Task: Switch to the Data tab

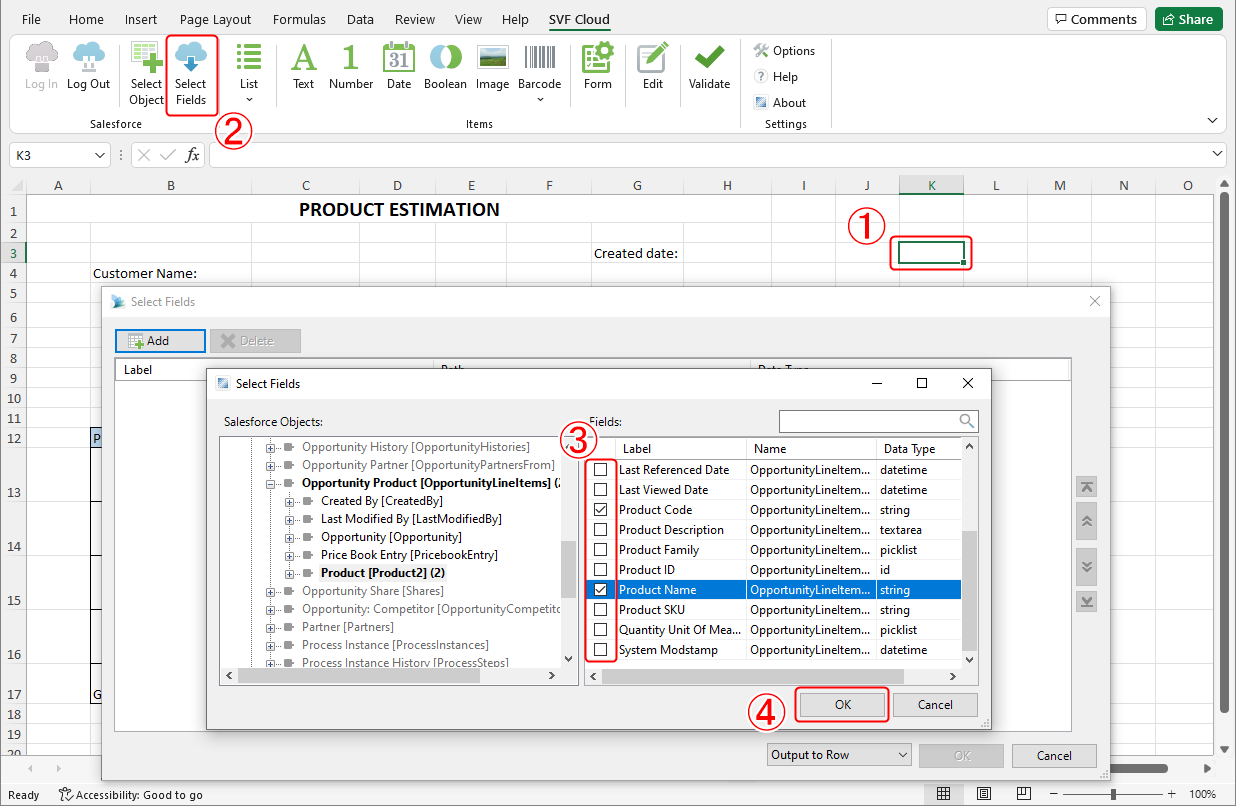Action: pos(361,19)
